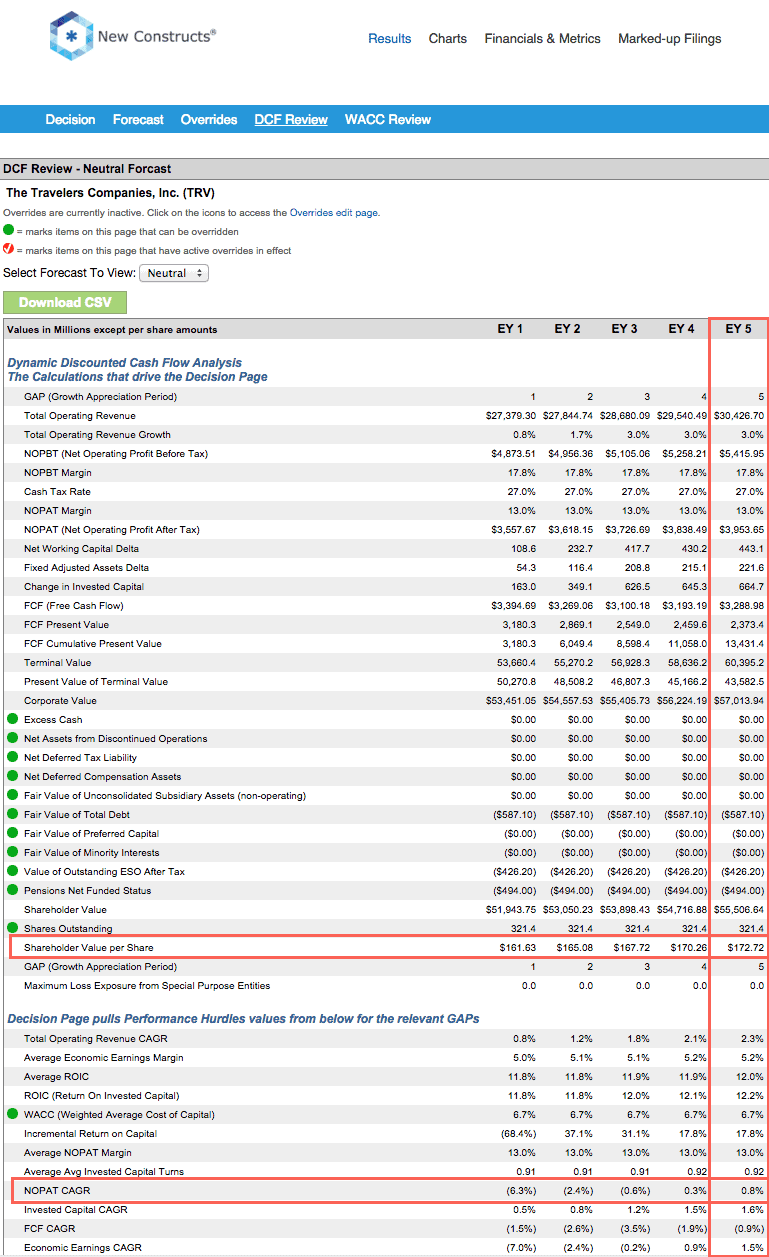Switch to the WACC Review tab
Viewport: 769px width, 1257px height.
(x=388, y=119)
